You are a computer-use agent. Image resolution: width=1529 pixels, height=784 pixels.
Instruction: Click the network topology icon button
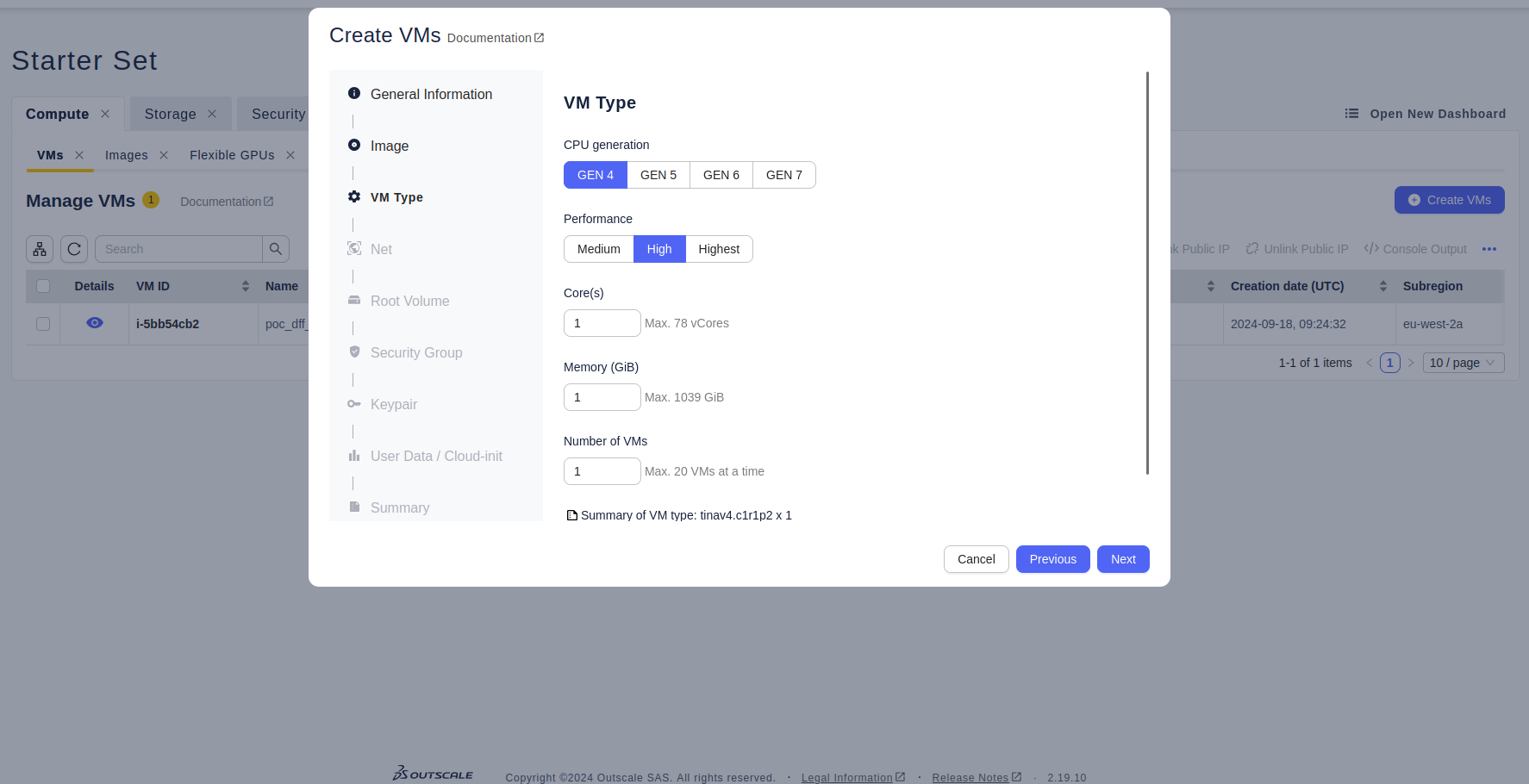[x=40, y=249]
